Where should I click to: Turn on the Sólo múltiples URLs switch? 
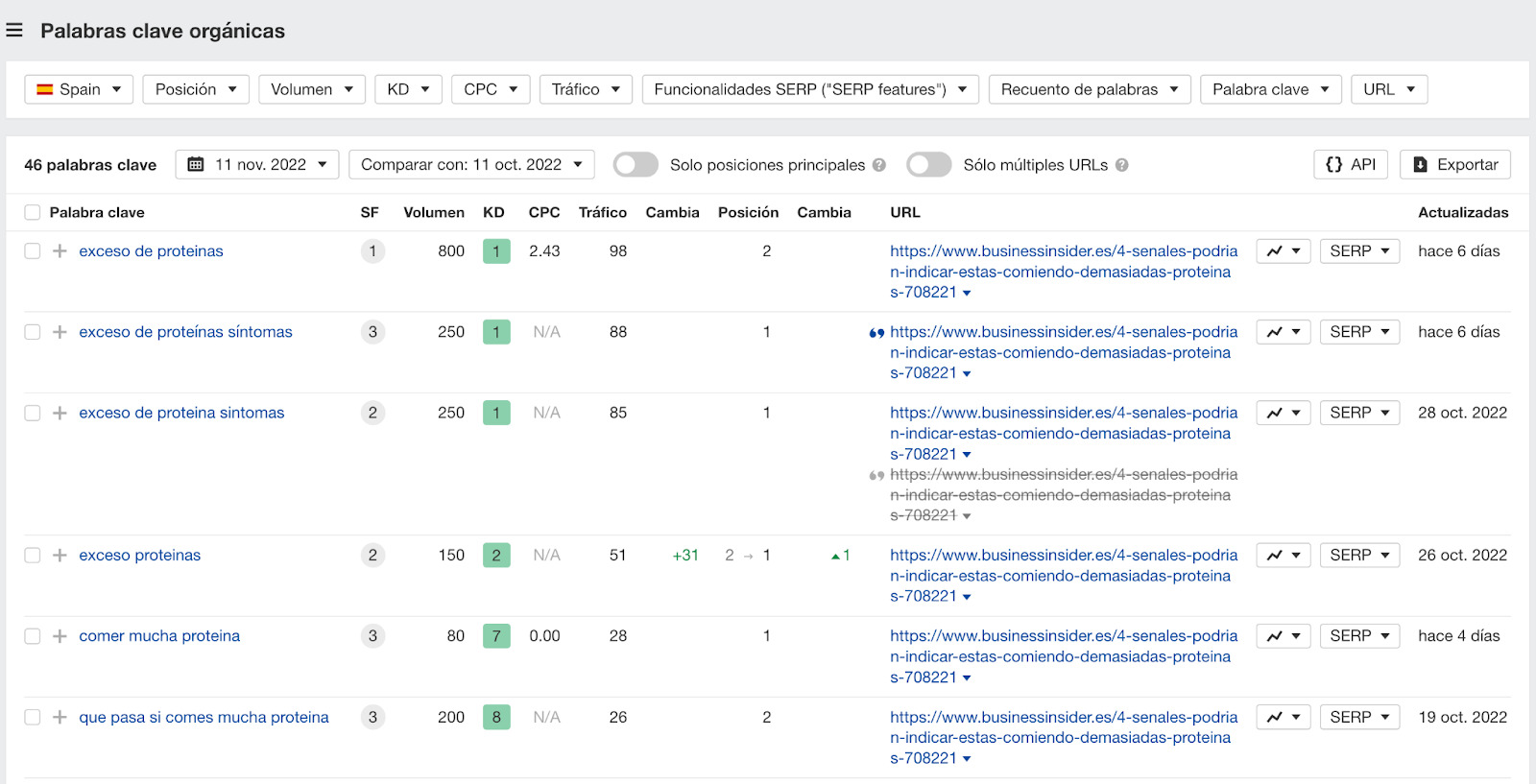point(928,165)
